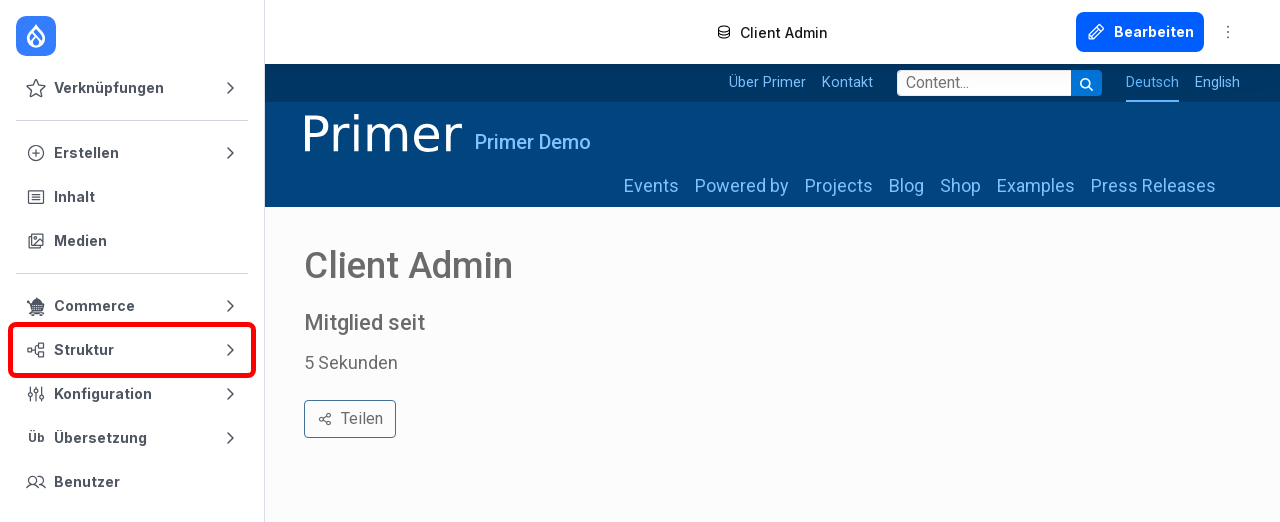
Task: Switch language to Deutsch
Action: (x=1152, y=82)
